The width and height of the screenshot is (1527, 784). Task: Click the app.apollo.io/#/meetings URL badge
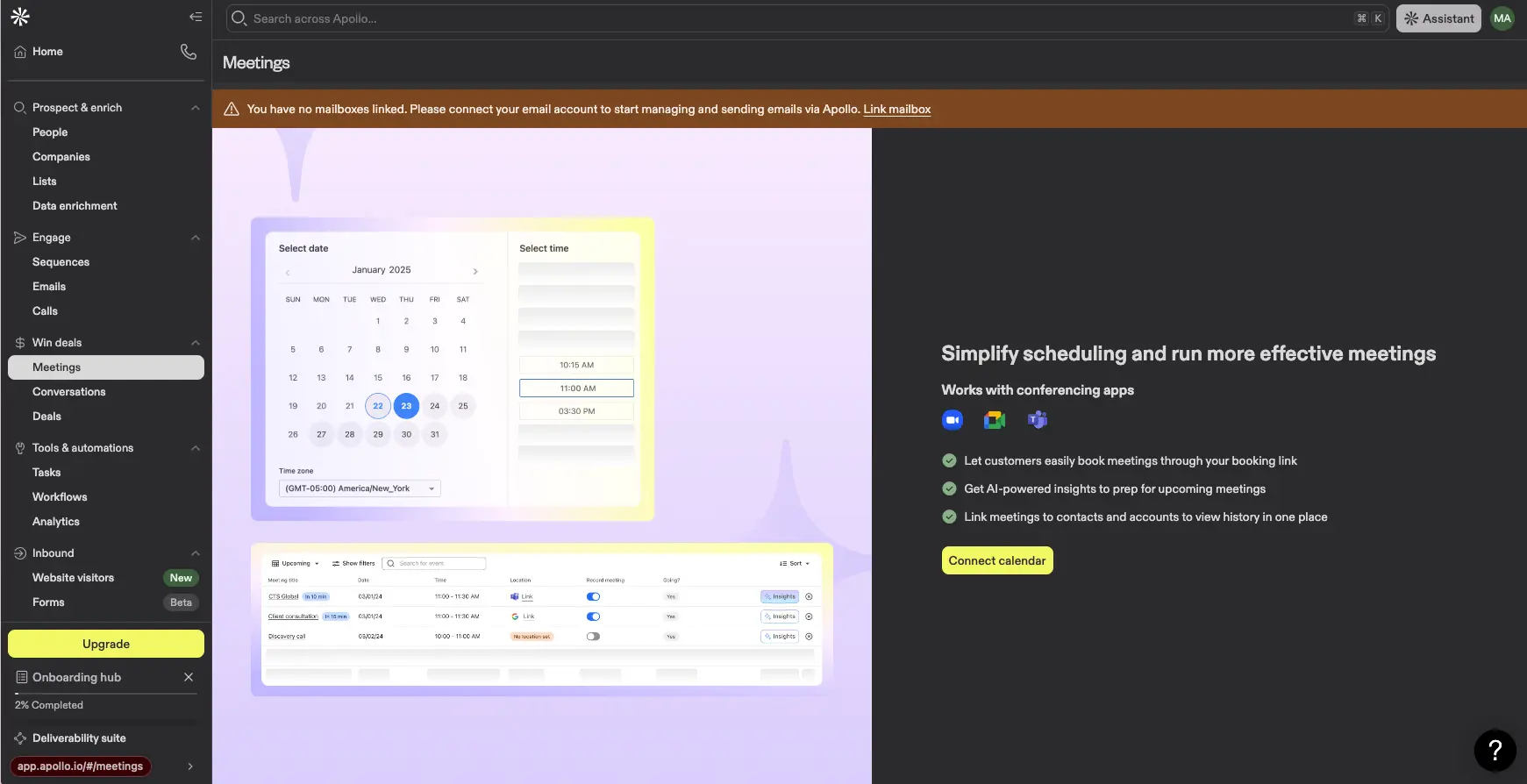tap(80, 766)
